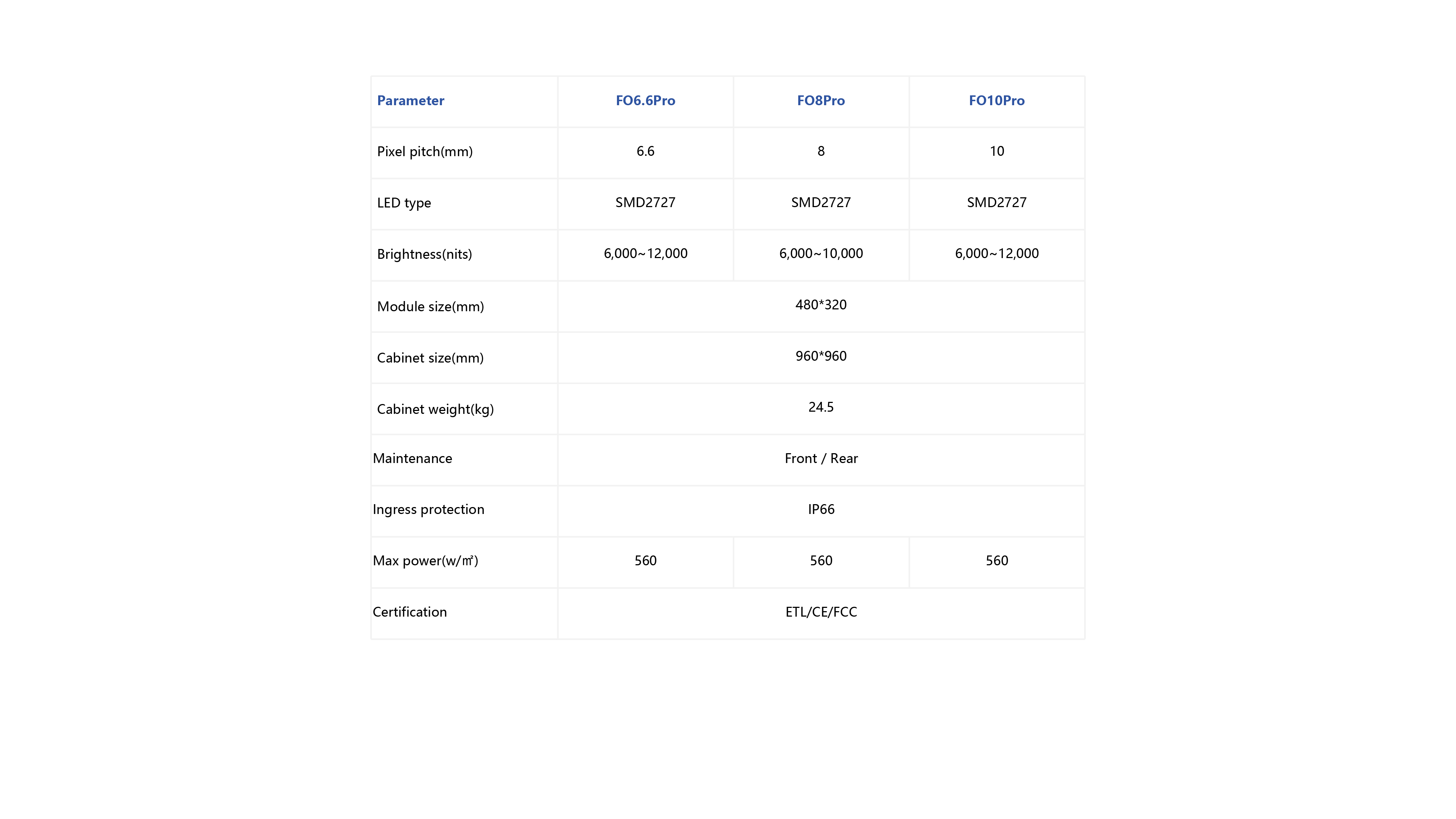The height and width of the screenshot is (819, 1456).
Task: Click the Max power(w/㎡) row label
Action: point(425,561)
